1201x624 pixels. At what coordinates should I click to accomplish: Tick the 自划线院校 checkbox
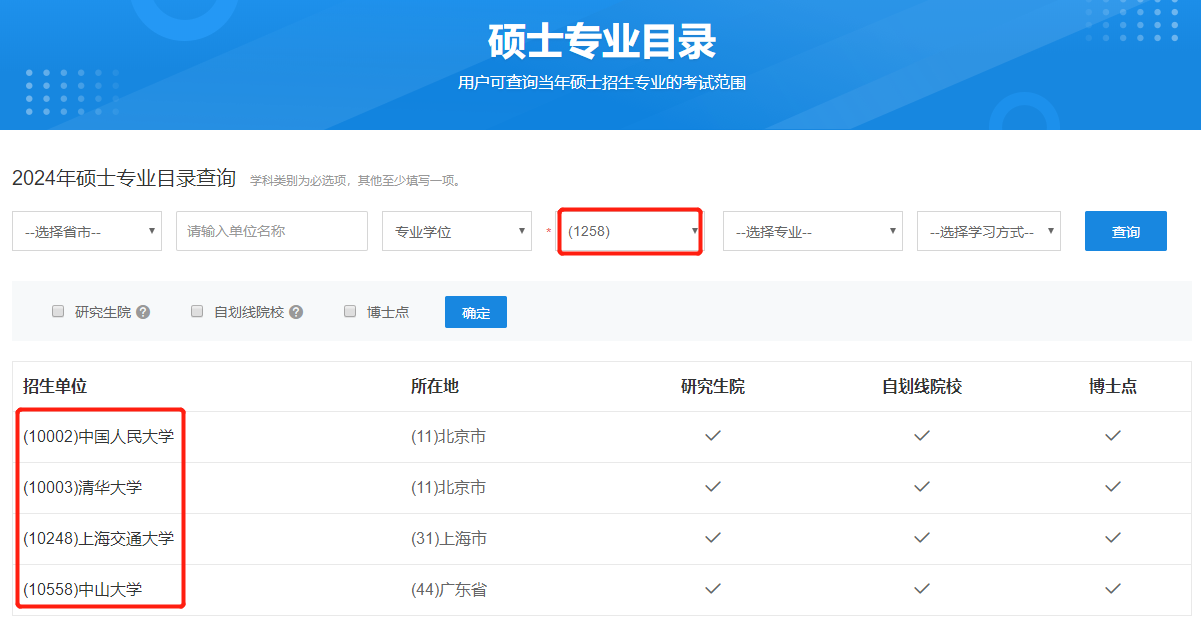197,311
